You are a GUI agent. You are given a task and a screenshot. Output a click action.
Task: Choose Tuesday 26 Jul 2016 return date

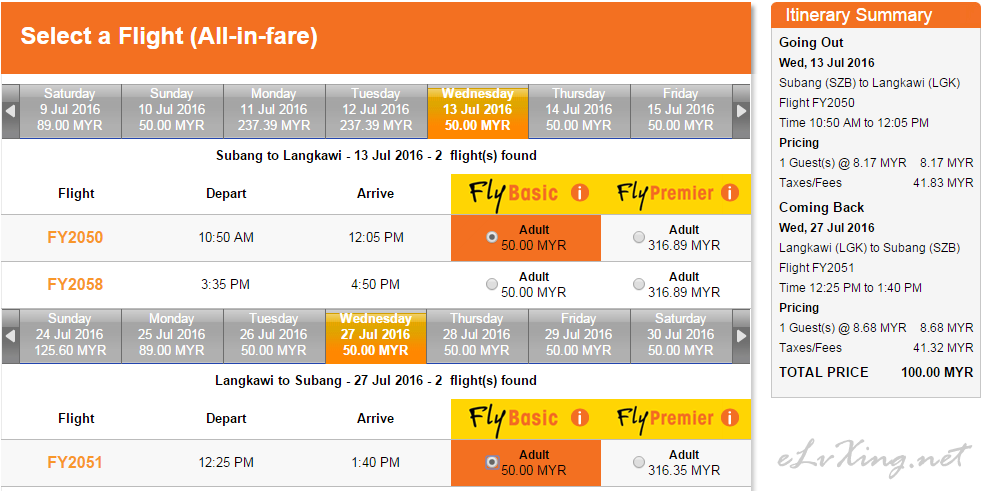tap(274, 336)
